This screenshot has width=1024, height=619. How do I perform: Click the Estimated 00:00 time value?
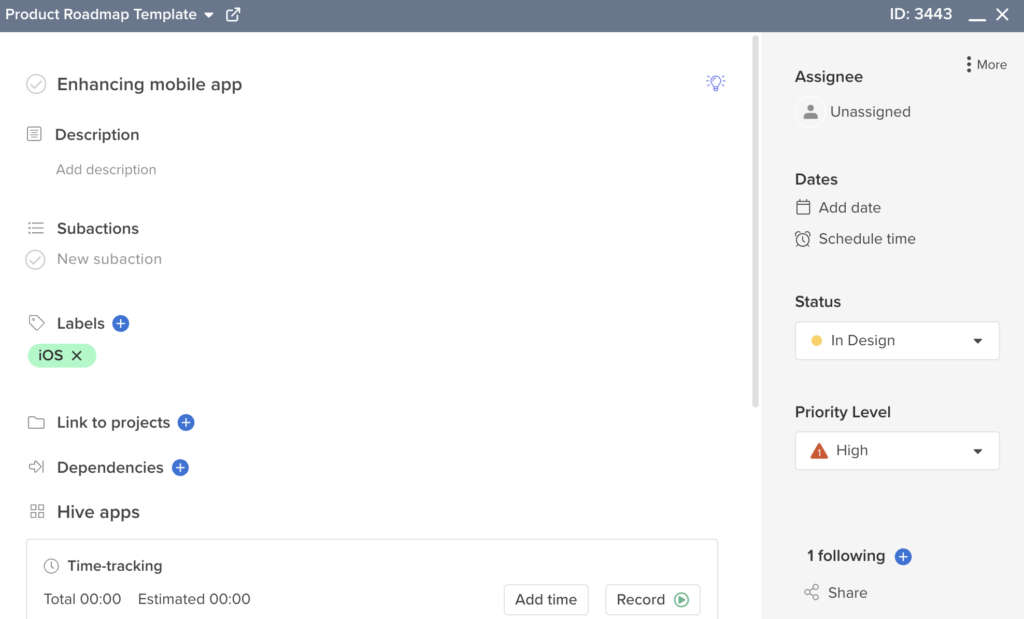[x=194, y=599]
